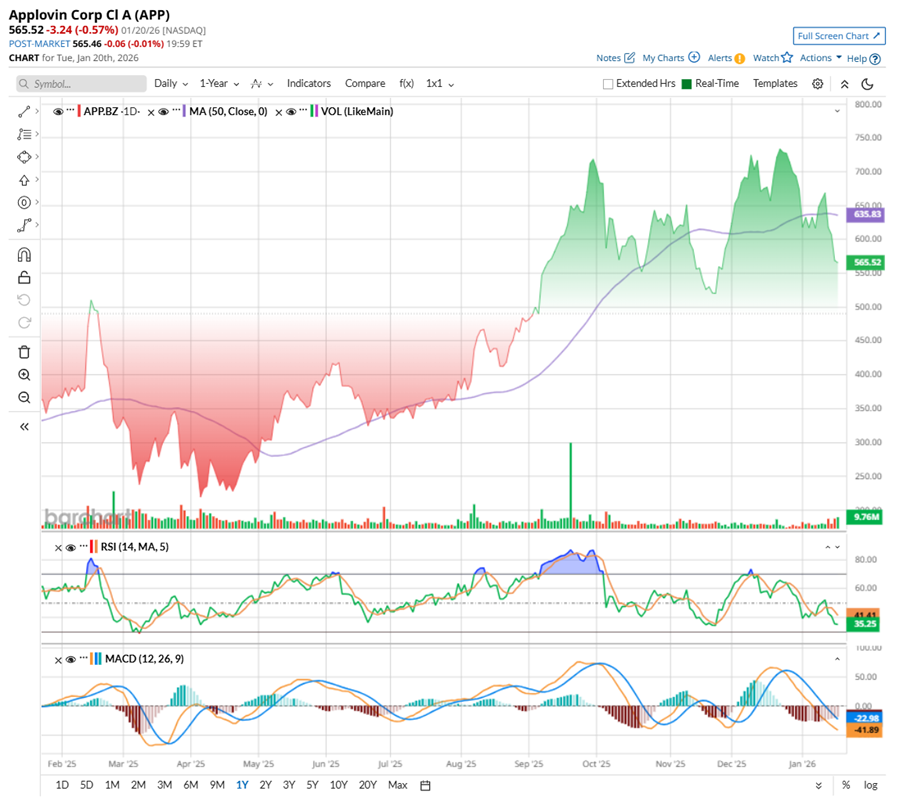This screenshot has height=798, width=903.
Task: Open the Fibonacci circle tool
Action: click(24, 203)
